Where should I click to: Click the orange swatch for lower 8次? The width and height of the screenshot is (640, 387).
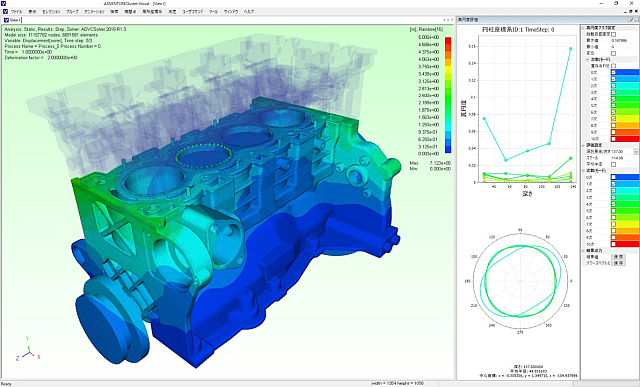click(628, 231)
